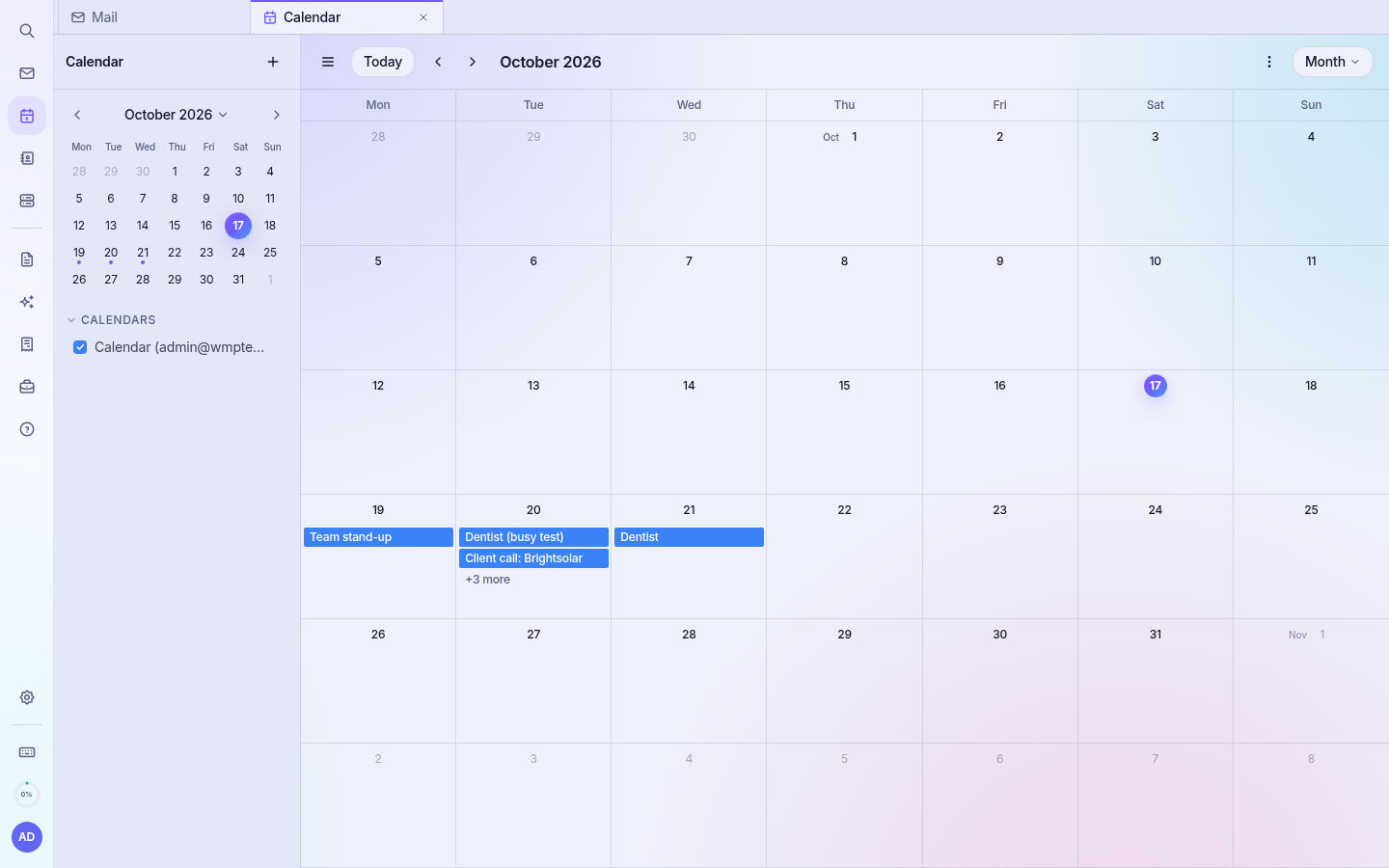Open the help question mark icon

coord(27,429)
